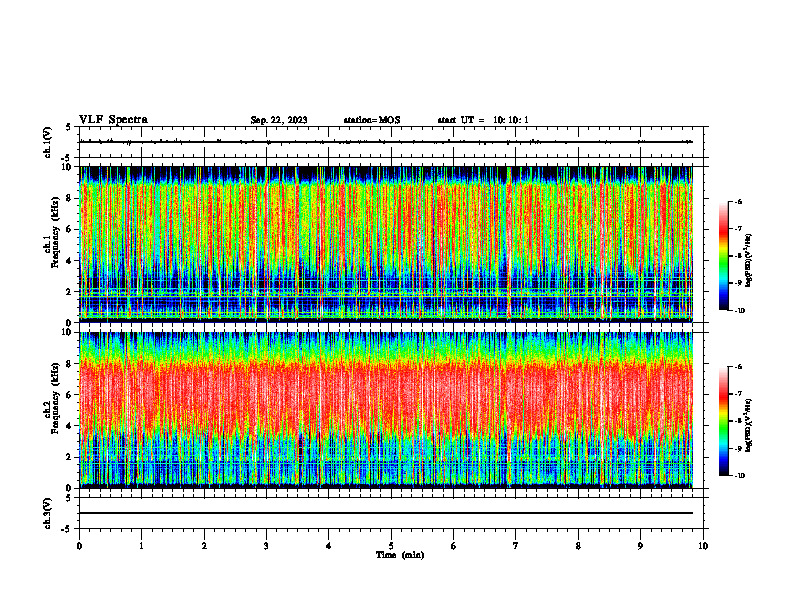Click time axis tick label "1"

click(141, 546)
